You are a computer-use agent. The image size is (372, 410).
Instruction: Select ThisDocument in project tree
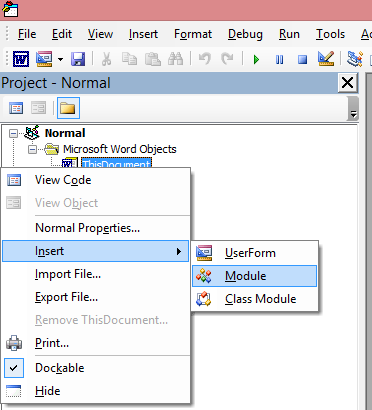116,163
